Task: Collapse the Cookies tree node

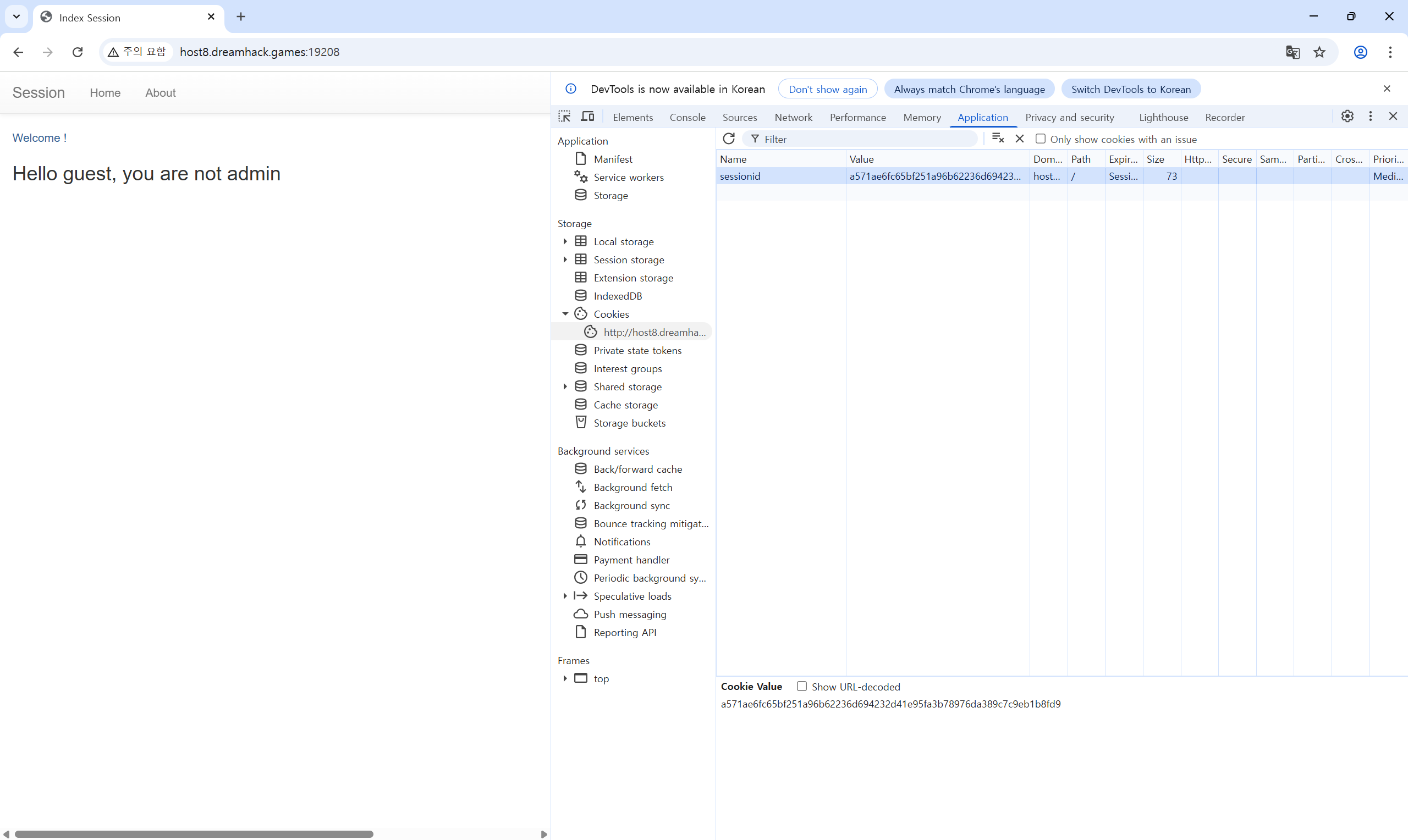Action: [x=565, y=314]
